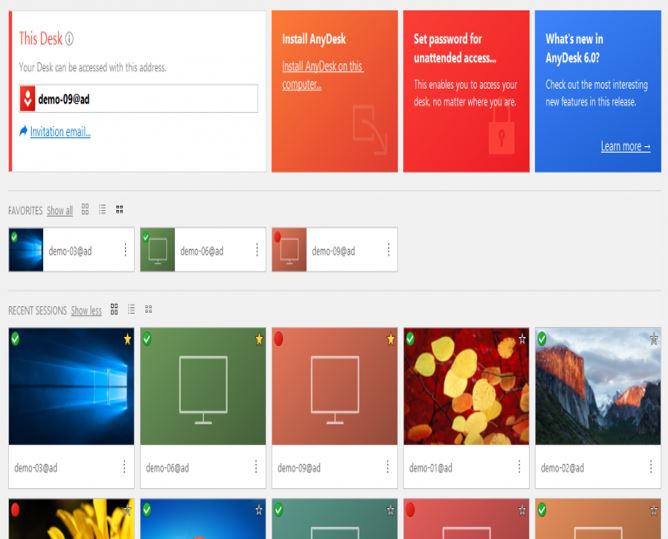Open options menu for recent demo-09@ad
Screen dimensions: 668x539
click(x=388, y=467)
